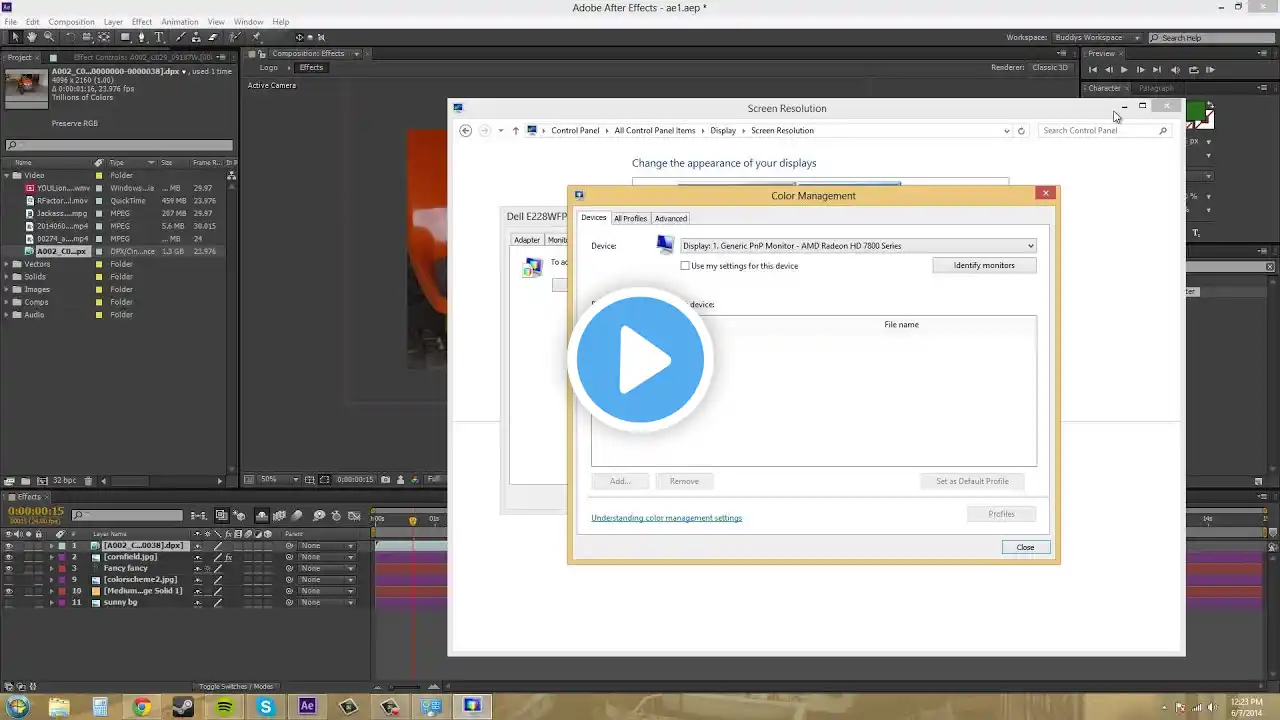1280x720 pixels.
Task: Open 'Understanding color management settings' link
Action: click(x=666, y=518)
